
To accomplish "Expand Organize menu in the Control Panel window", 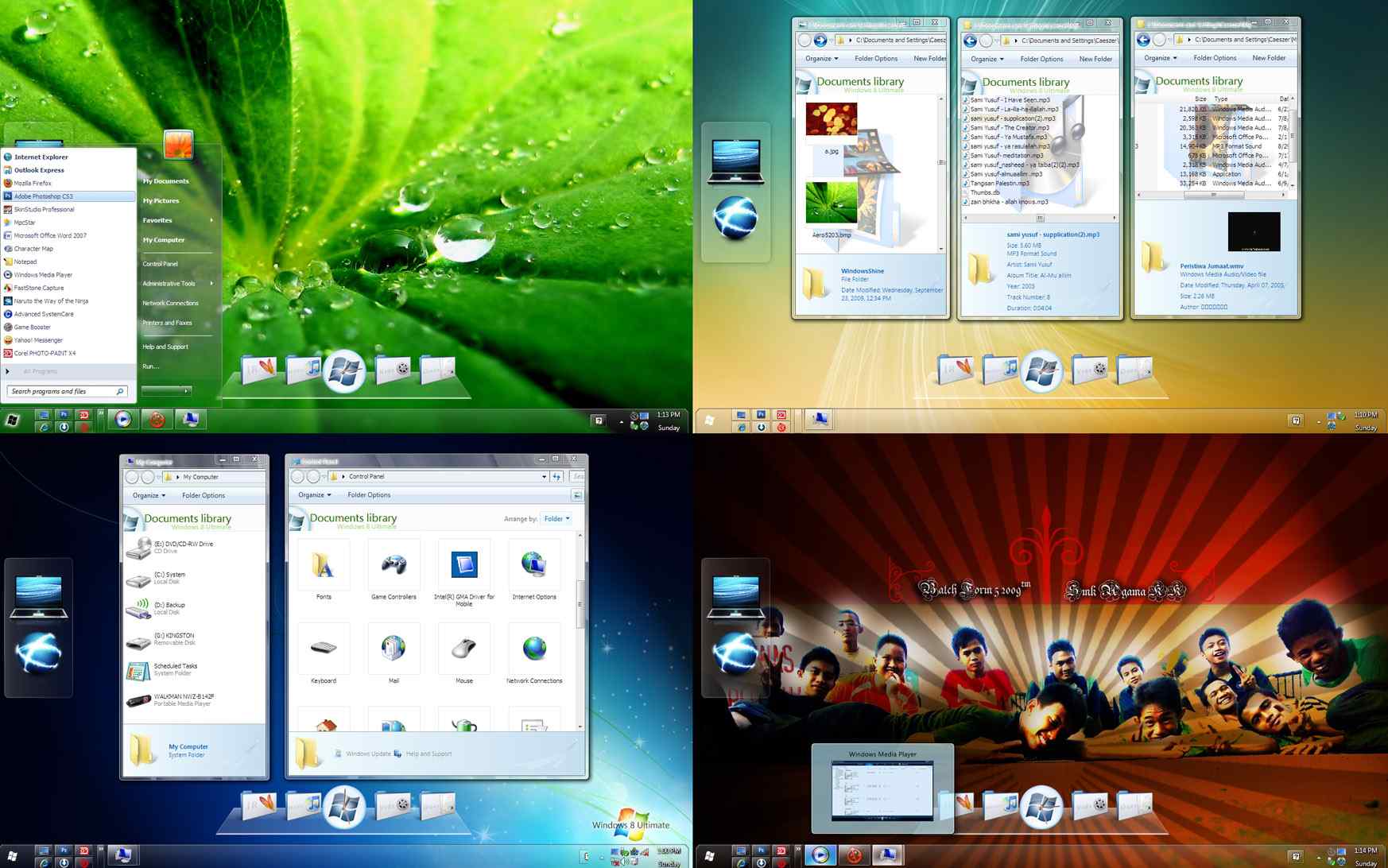I will pos(314,494).
